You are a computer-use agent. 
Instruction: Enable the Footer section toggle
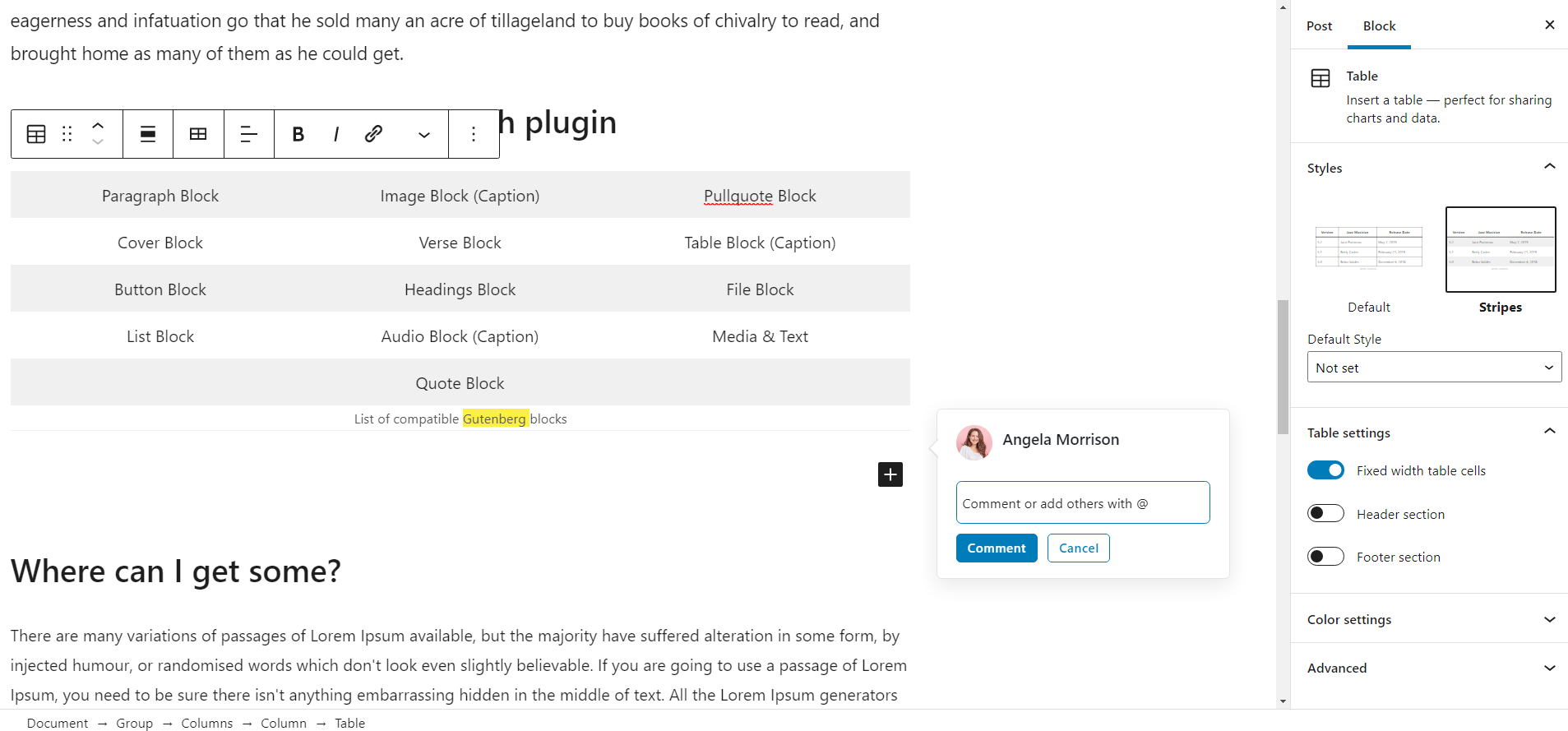pos(1325,557)
